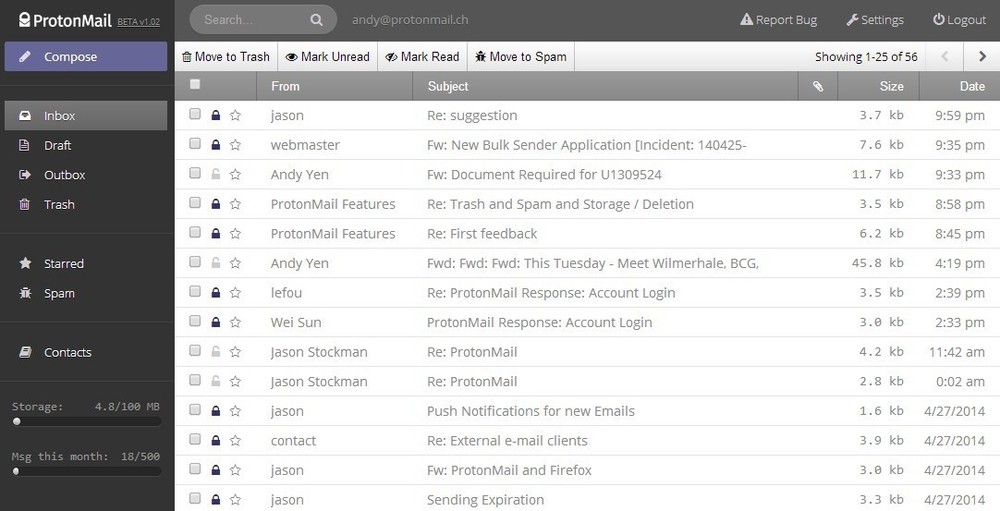The height and width of the screenshot is (511, 1000).
Task: Open Report Bug link
Action: 778,20
